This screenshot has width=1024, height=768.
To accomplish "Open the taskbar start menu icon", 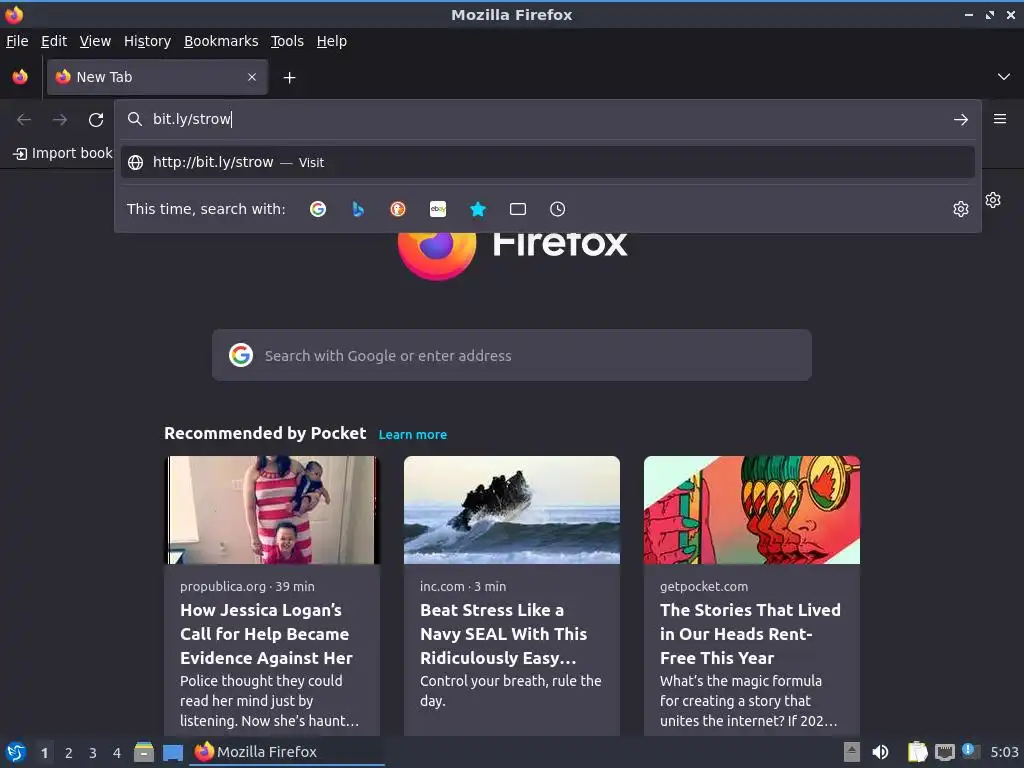I will (16, 752).
